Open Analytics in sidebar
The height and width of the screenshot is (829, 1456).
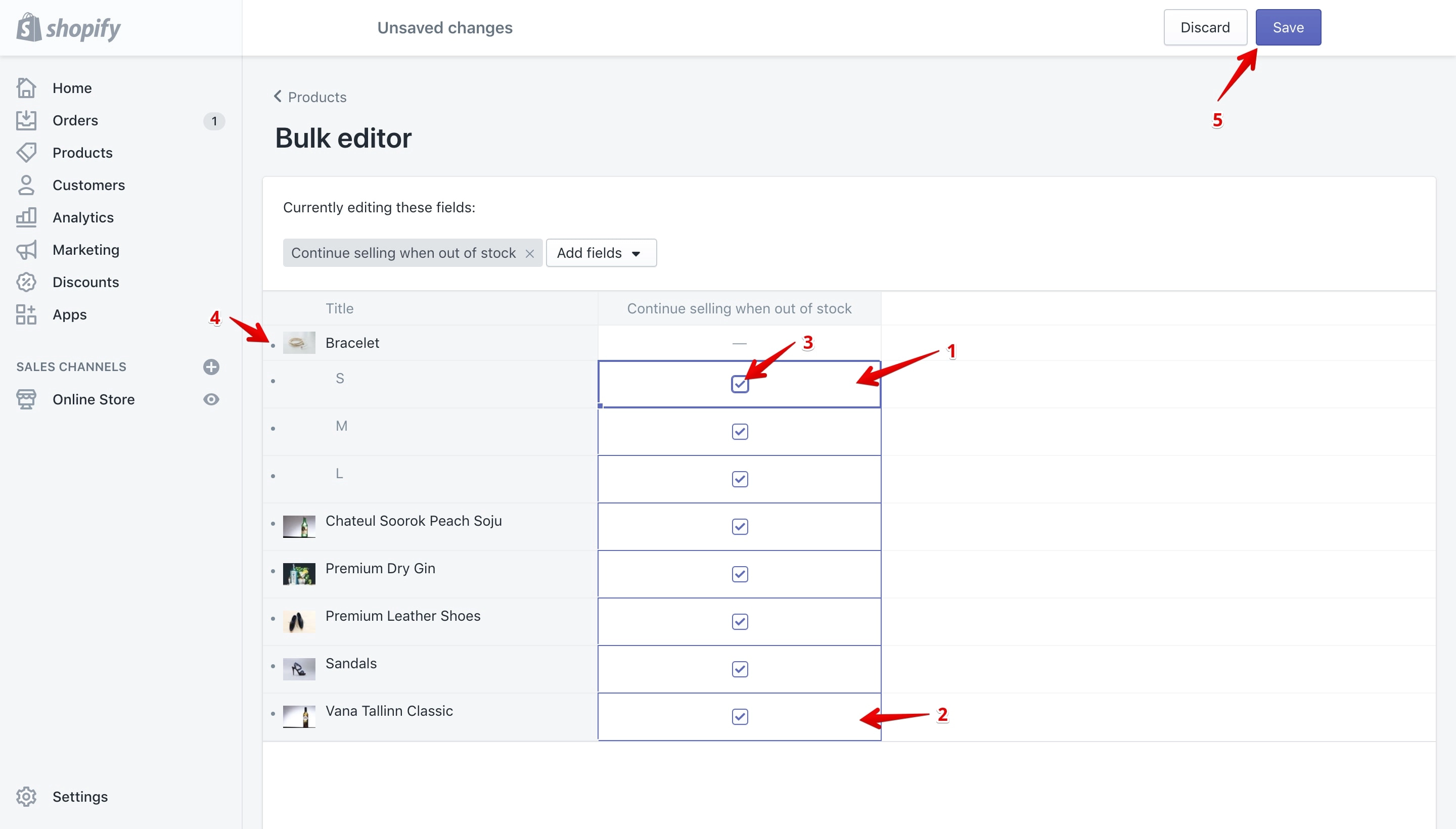pyautogui.click(x=83, y=217)
